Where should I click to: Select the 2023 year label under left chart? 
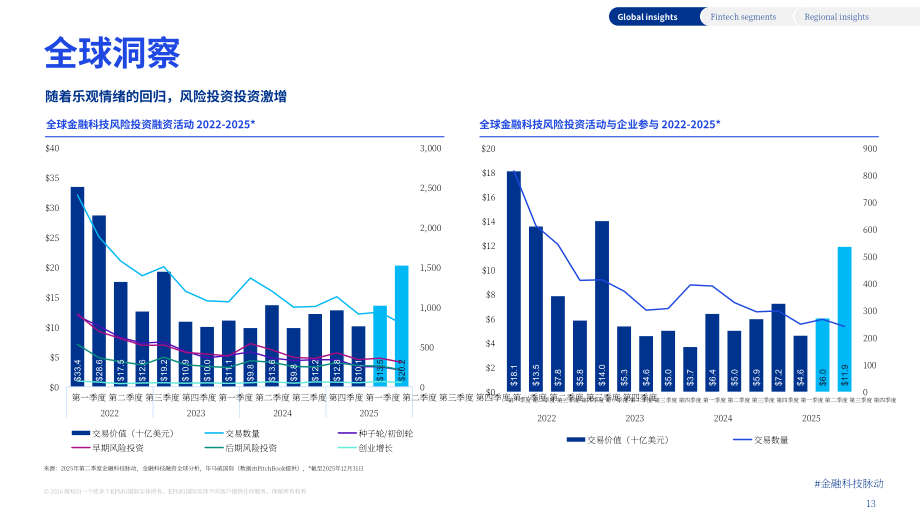(x=196, y=414)
